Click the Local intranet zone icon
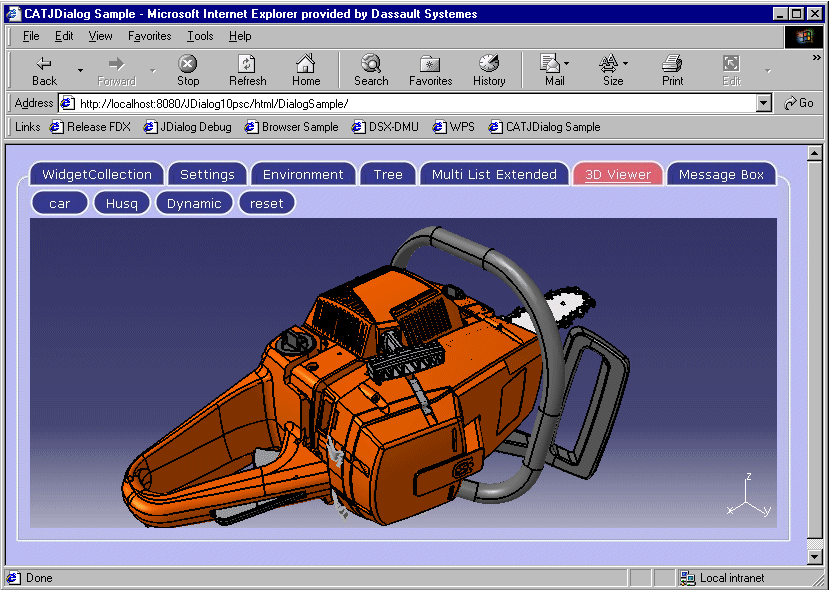829x590 pixels. [687, 578]
